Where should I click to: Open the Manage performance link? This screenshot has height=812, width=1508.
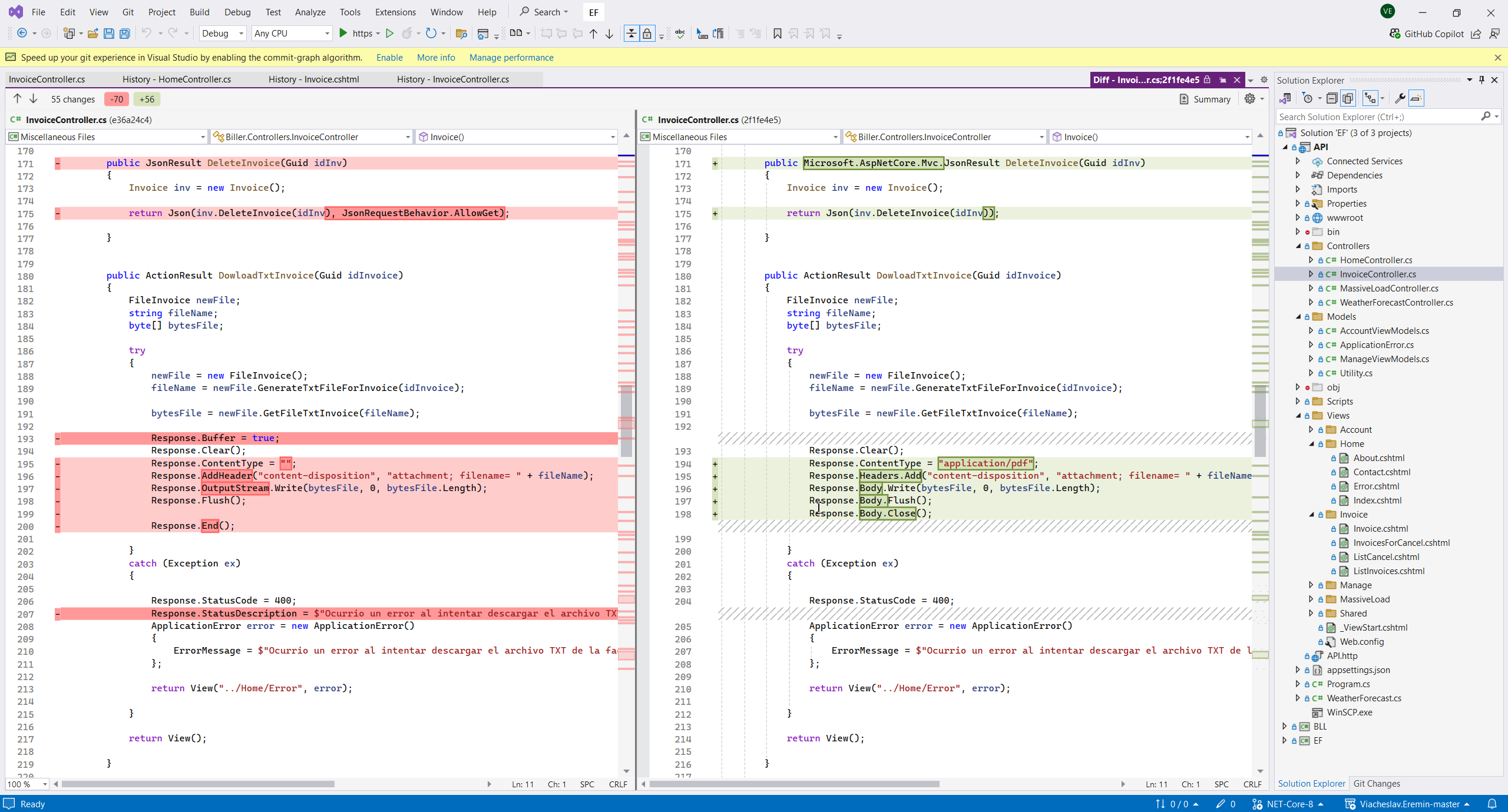point(511,57)
